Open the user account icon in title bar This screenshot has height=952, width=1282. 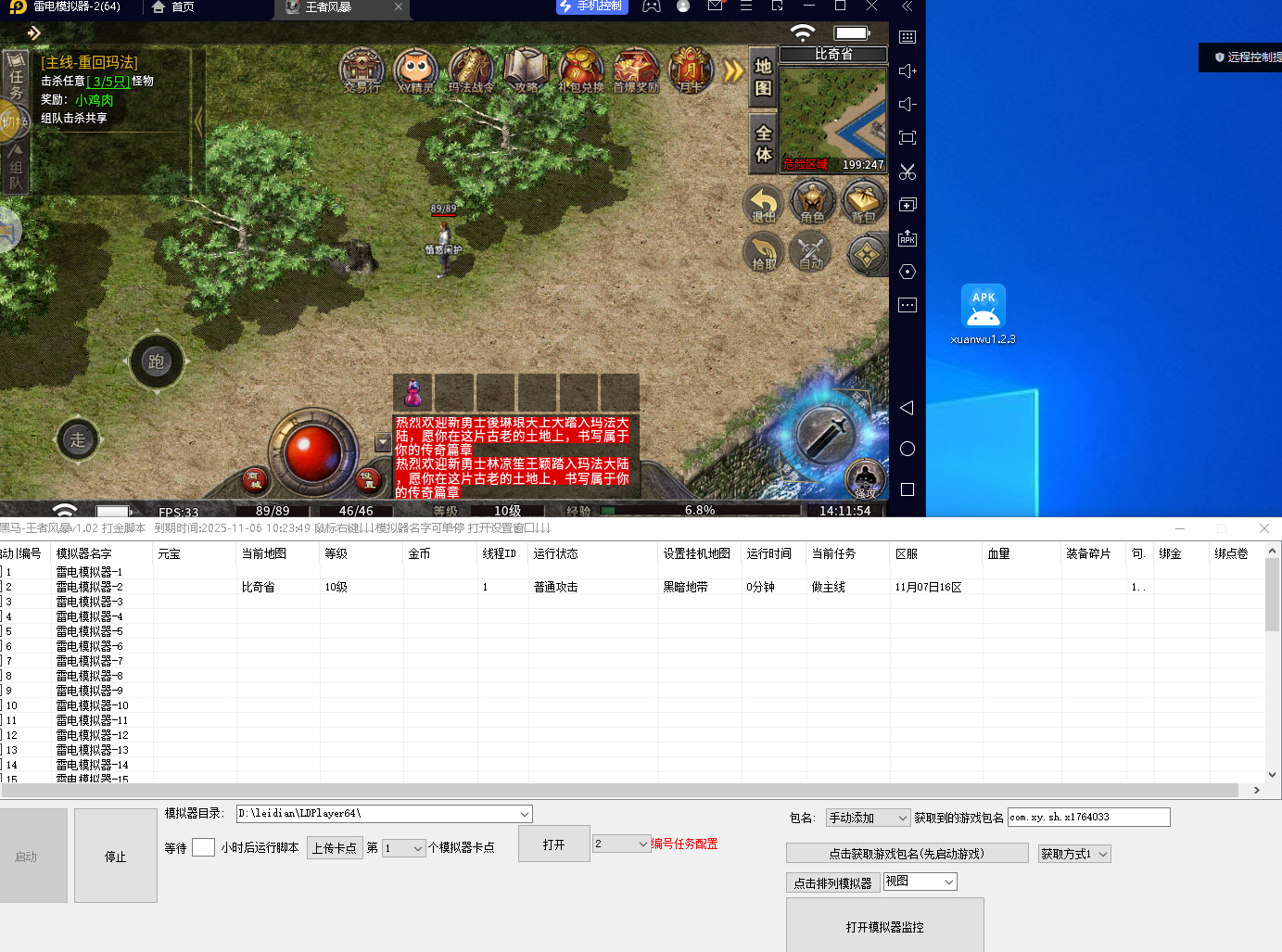point(683,6)
